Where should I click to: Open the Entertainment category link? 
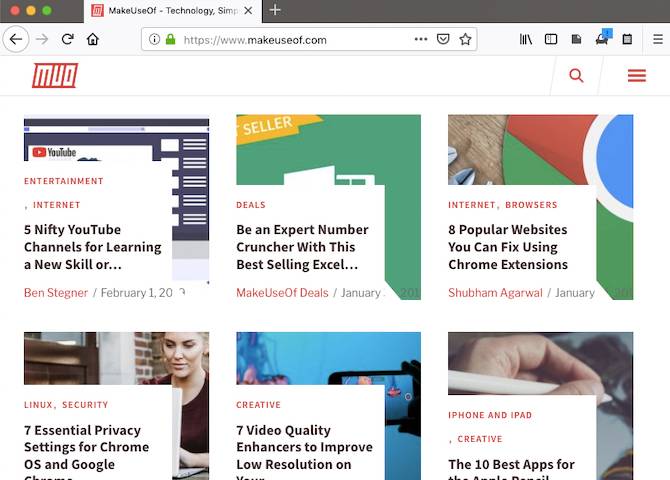64,181
